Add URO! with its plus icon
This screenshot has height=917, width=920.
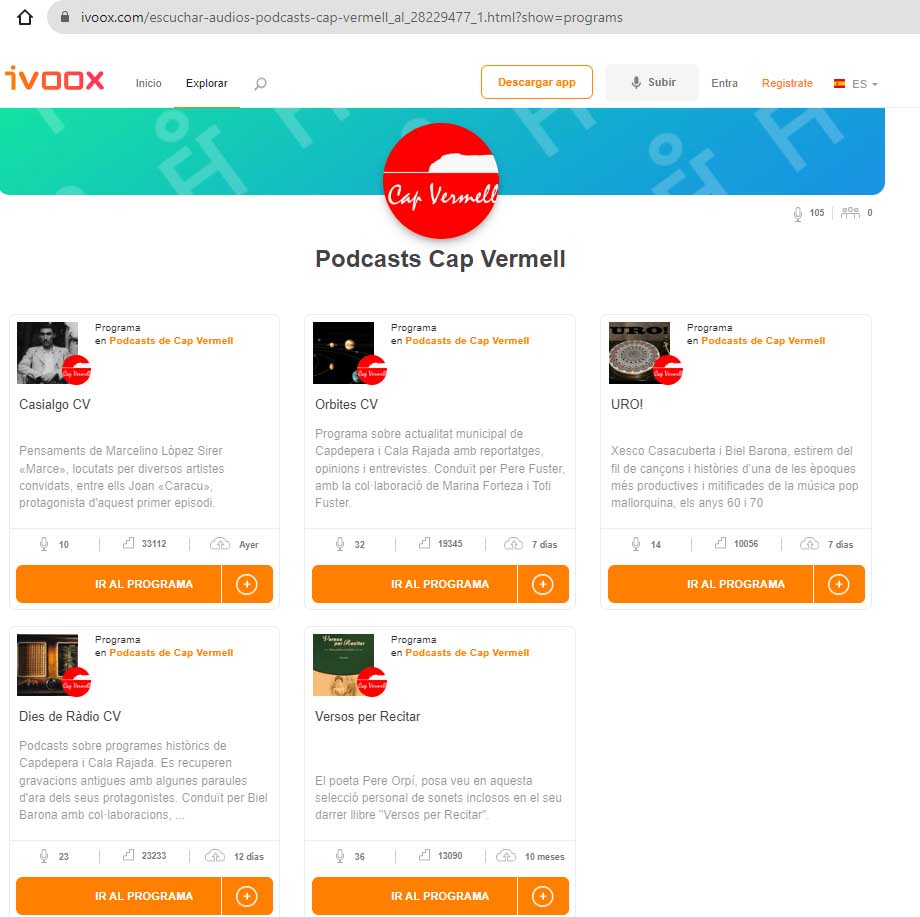tap(839, 584)
